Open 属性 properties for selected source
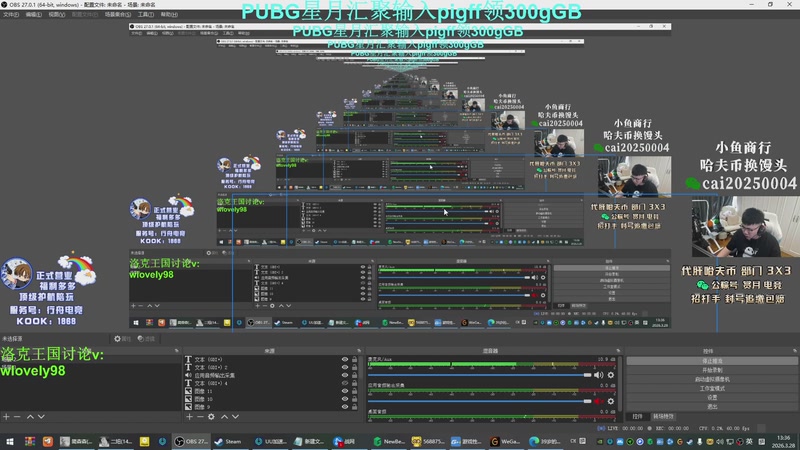 122,339
